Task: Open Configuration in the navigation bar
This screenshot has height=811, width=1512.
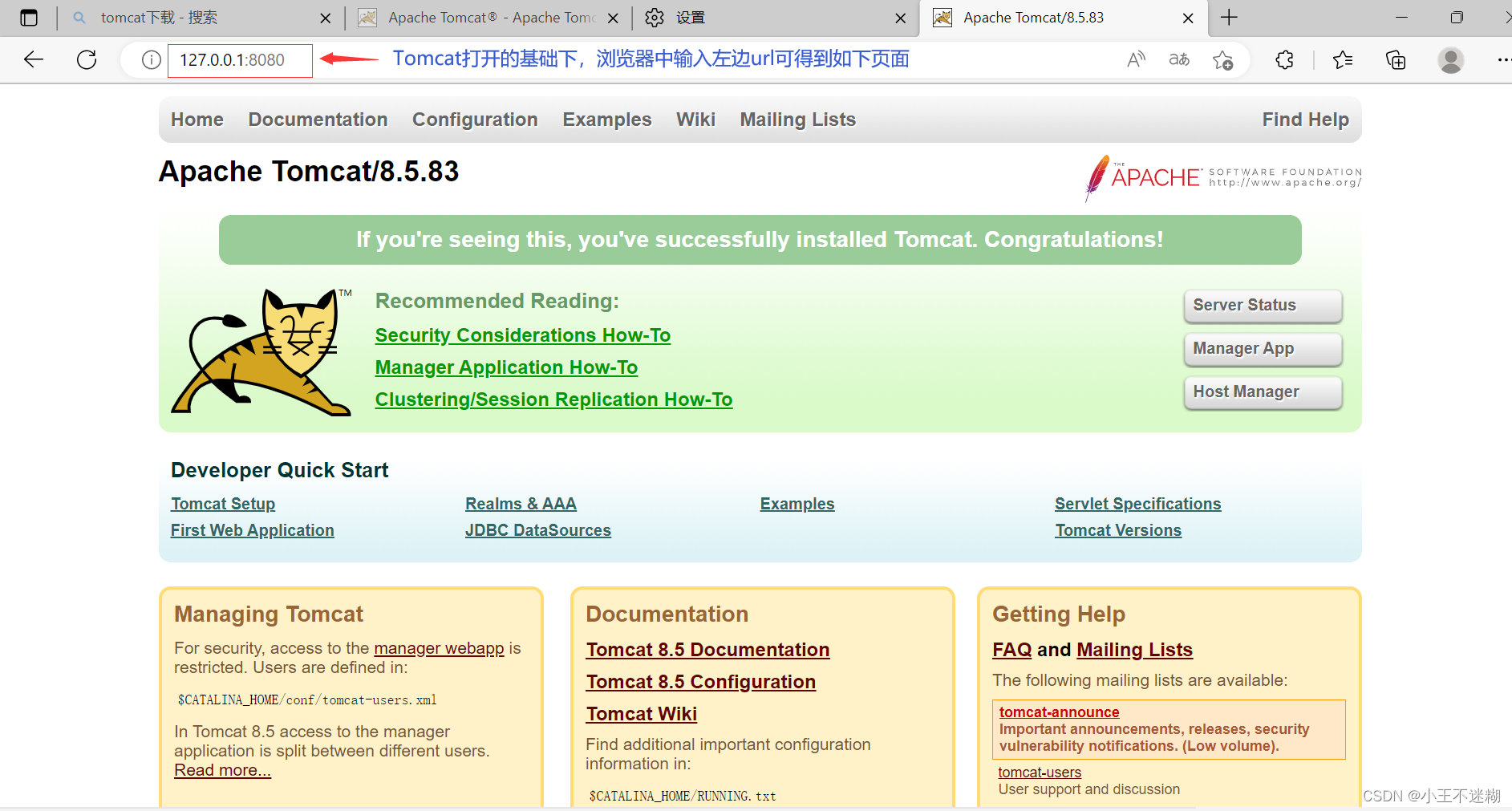Action: point(475,120)
